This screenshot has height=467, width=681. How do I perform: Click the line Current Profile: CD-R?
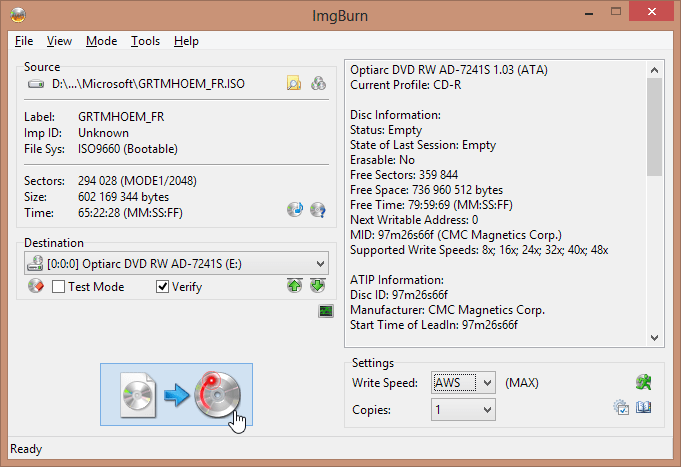tap(406, 85)
